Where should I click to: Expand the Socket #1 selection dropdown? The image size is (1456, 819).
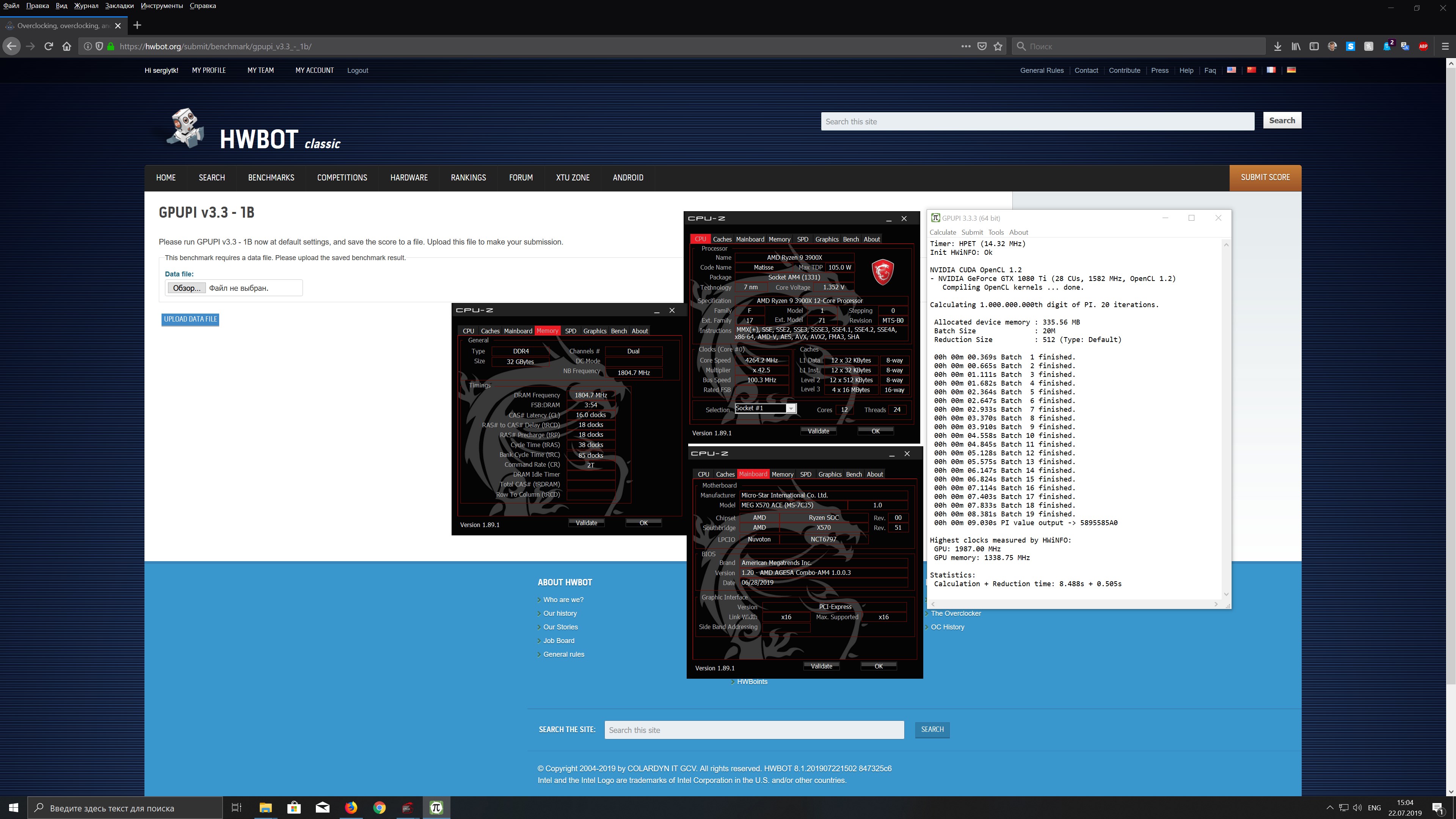tap(791, 409)
